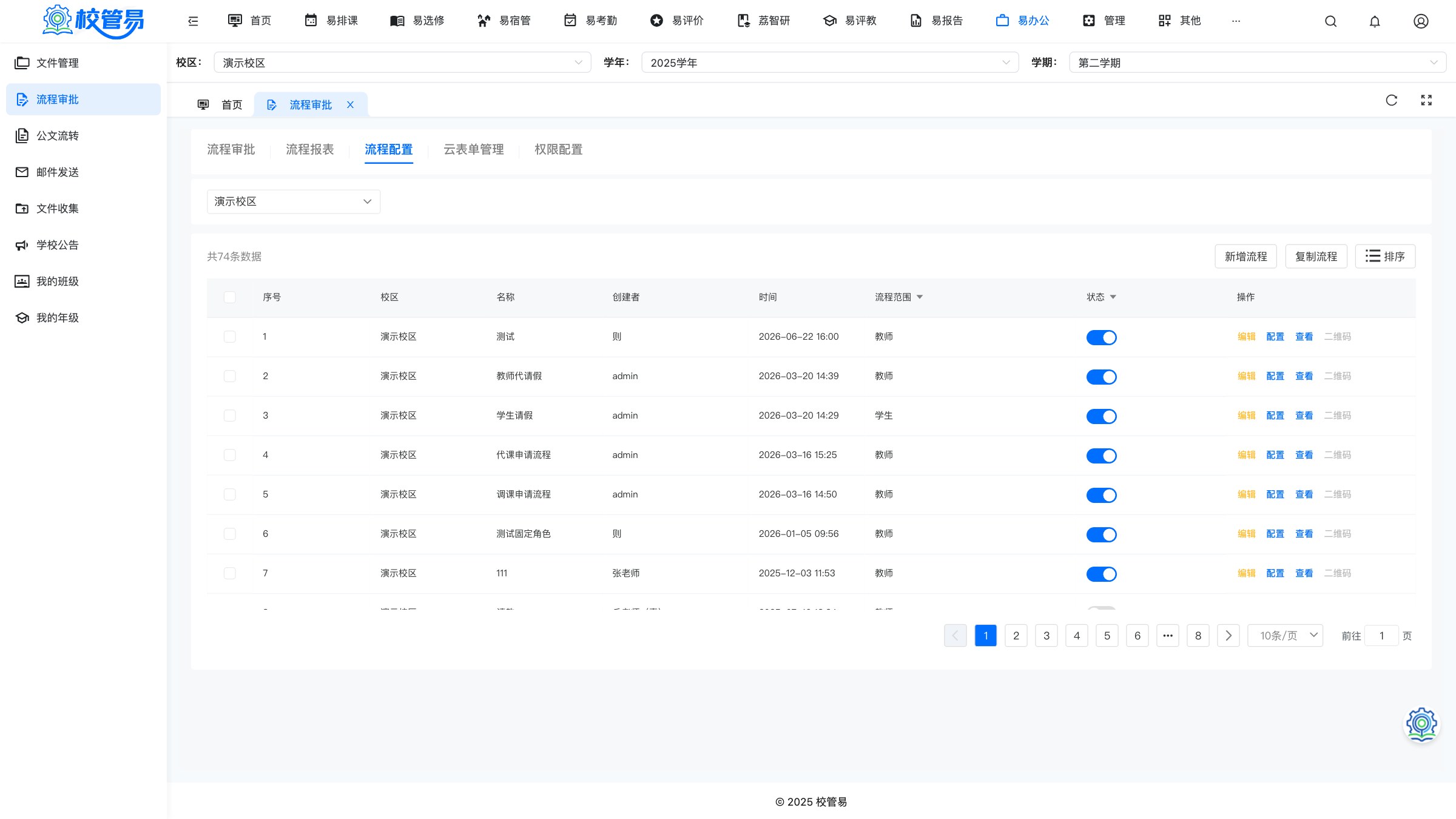Click 编辑 for 学生请假 row
This screenshot has height=819, width=1456.
coord(1246,416)
